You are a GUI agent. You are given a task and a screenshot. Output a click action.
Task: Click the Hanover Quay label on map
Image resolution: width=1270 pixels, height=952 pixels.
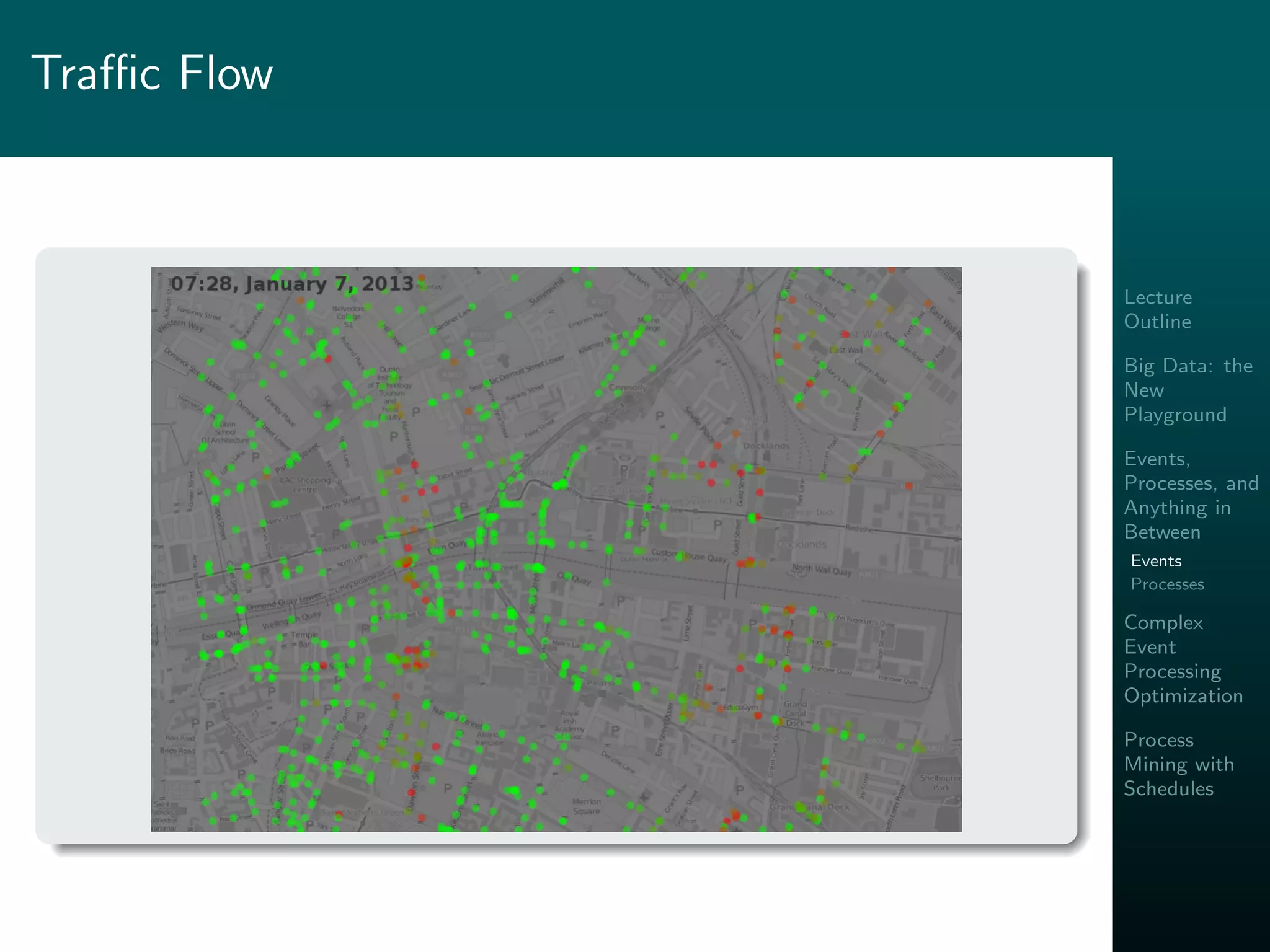(x=831, y=670)
